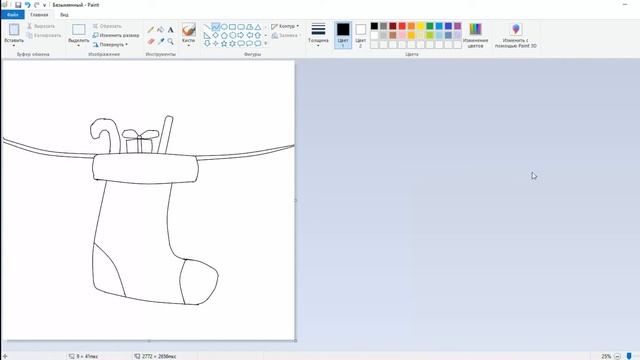Activate Цвет 2 background color
640x360 pixels.
click(x=360, y=35)
